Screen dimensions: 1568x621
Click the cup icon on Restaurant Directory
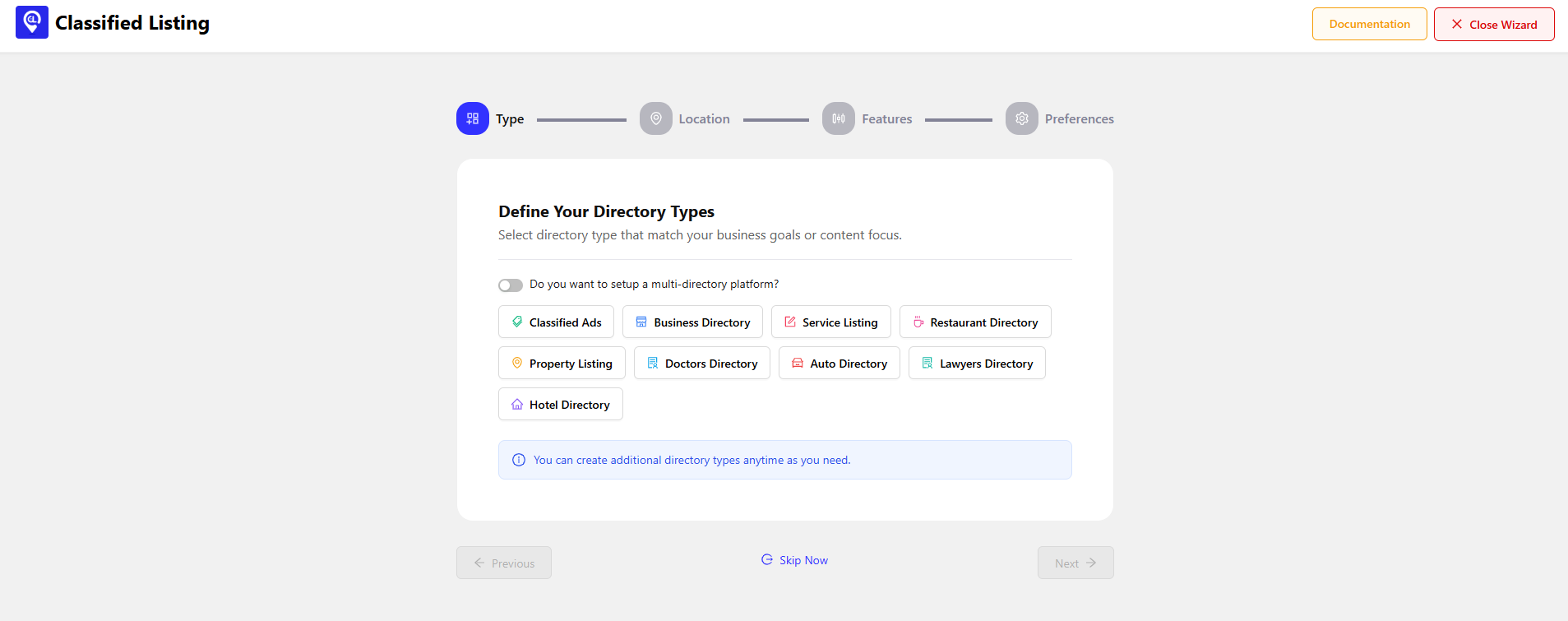[918, 322]
